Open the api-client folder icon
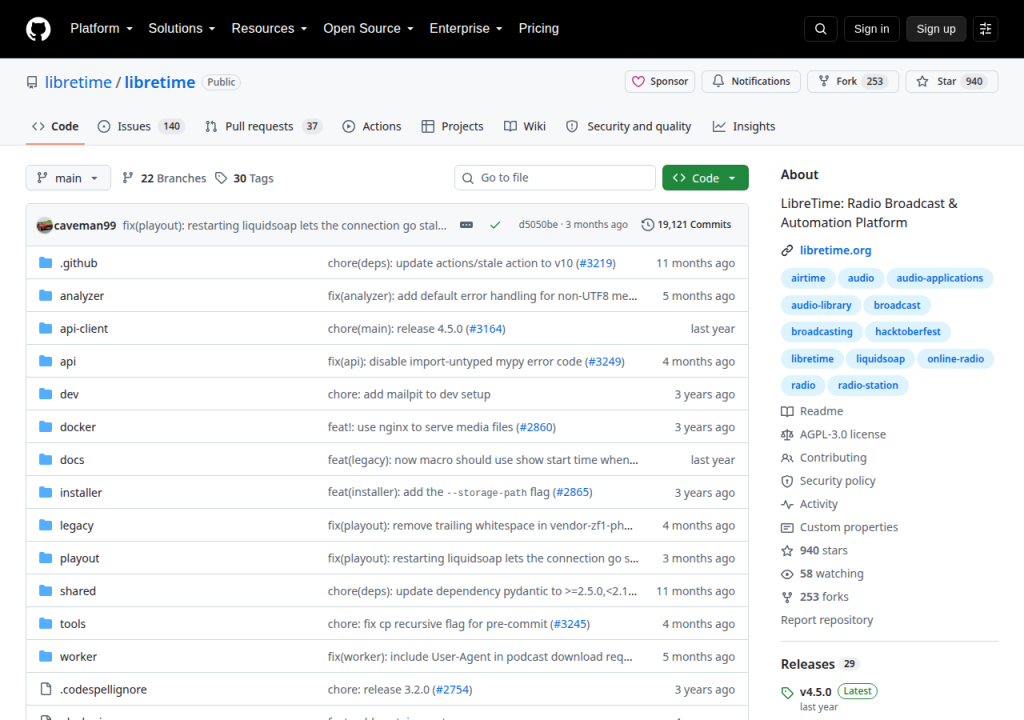The width and height of the screenshot is (1024, 720). (x=45, y=328)
